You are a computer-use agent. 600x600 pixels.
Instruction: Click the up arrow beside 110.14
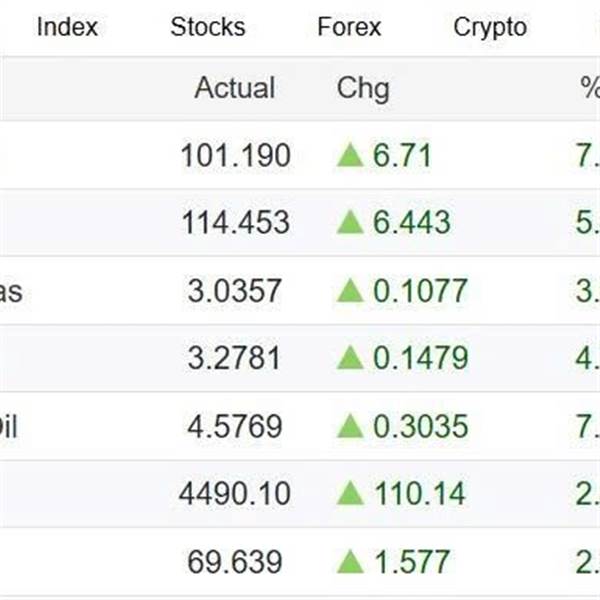pyautogui.click(x=350, y=493)
